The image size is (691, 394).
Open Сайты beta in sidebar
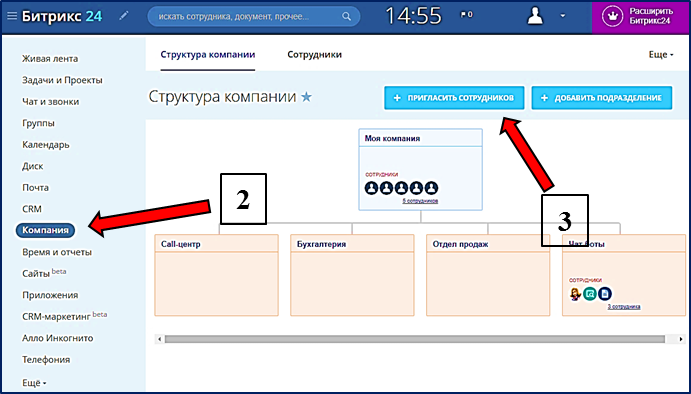[x=44, y=273]
